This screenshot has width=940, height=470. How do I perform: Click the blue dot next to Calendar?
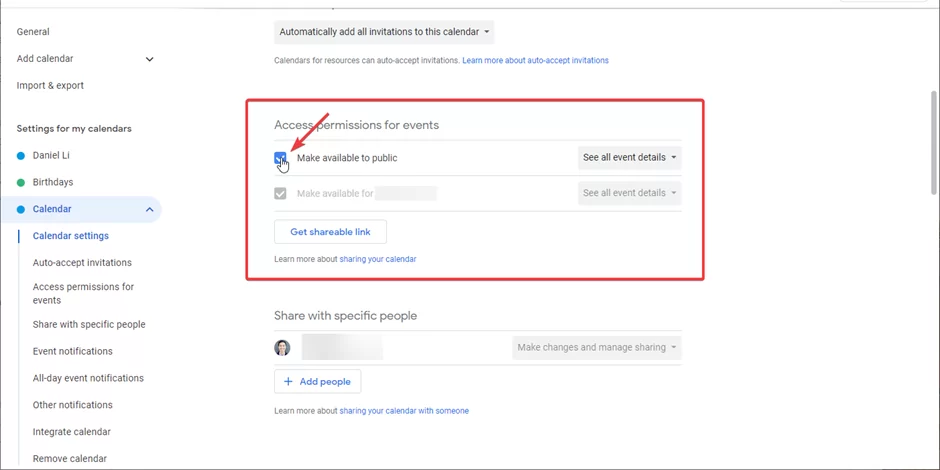coord(21,210)
